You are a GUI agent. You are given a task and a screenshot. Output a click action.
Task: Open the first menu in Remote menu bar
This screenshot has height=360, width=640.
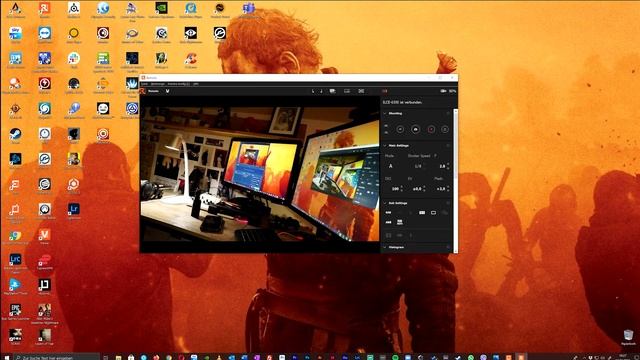[x=144, y=84]
